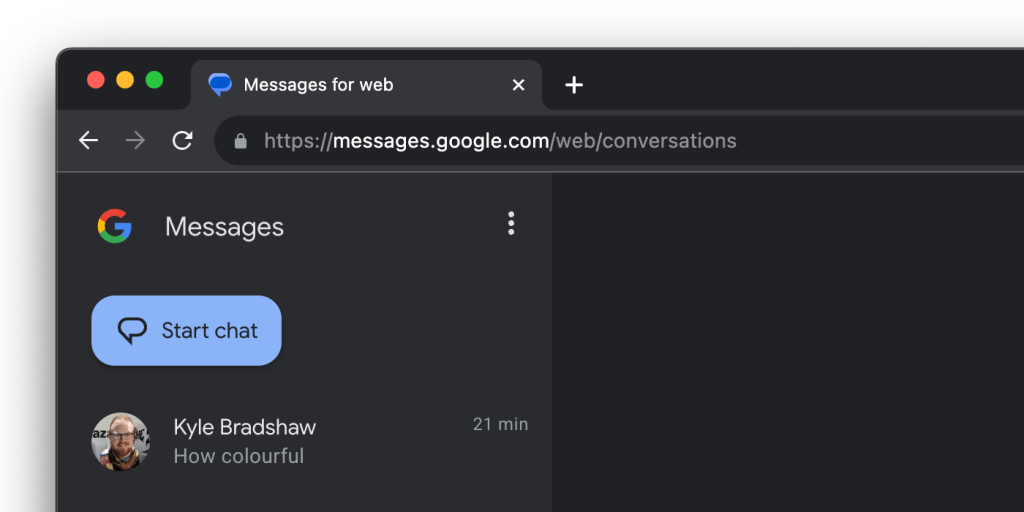Open the three-dot menu beside Messages
The height and width of the screenshot is (512, 1024).
click(511, 224)
